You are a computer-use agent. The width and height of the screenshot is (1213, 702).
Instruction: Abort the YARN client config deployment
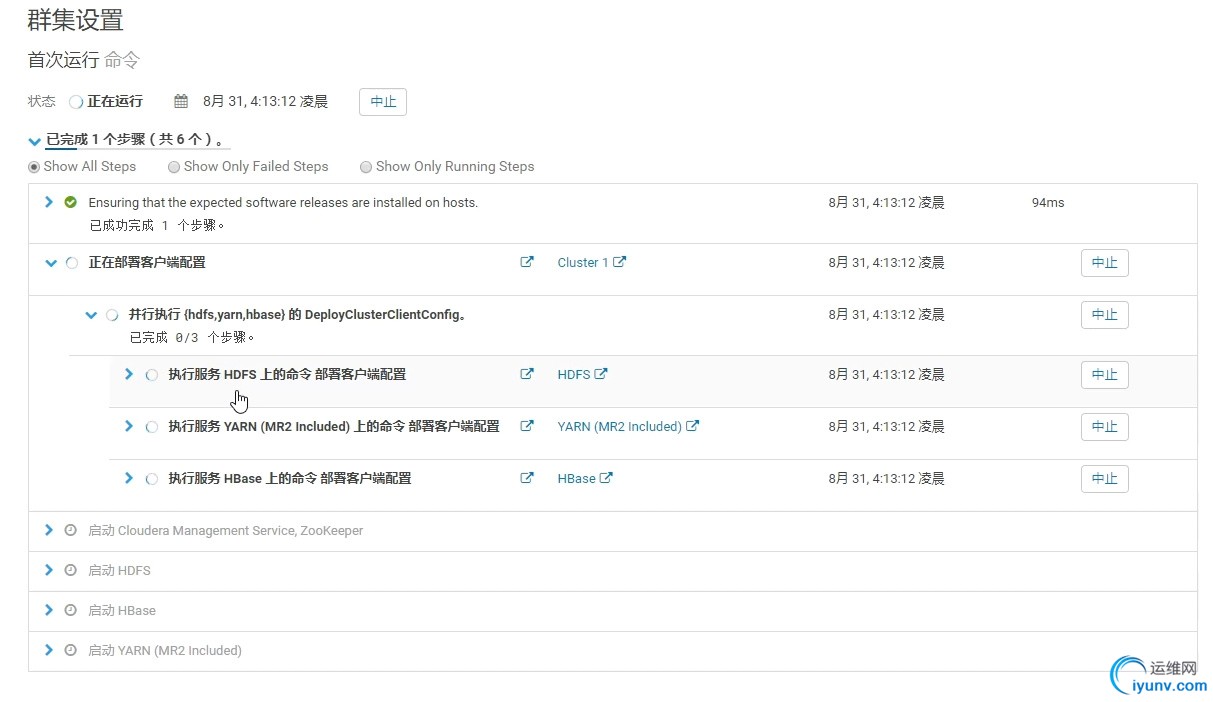pos(1104,427)
